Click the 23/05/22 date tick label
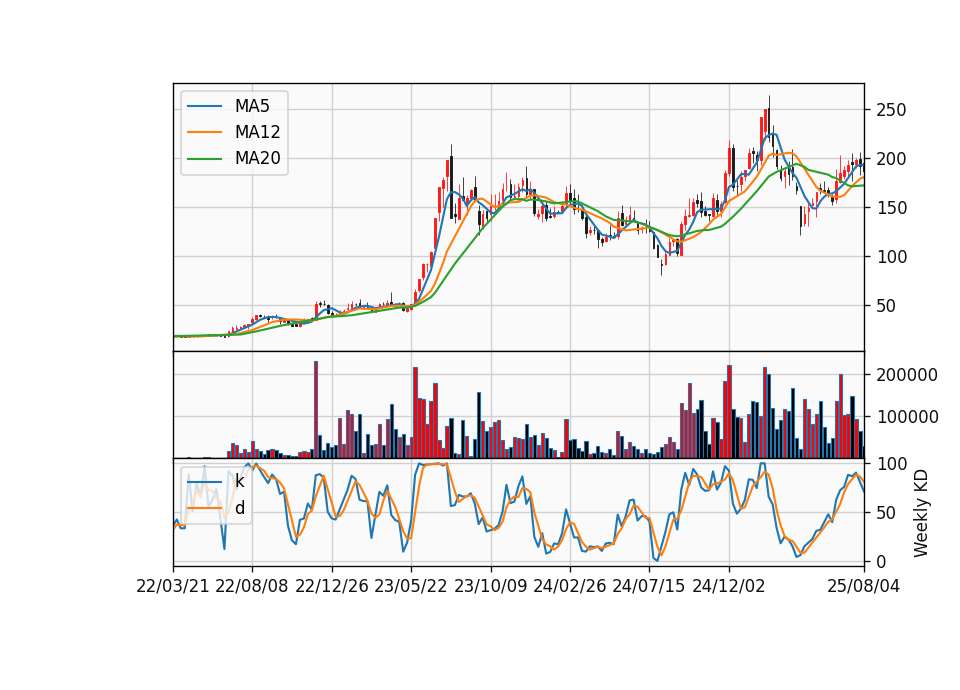960x690 pixels. pyautogui.click(x=411, y=586)
